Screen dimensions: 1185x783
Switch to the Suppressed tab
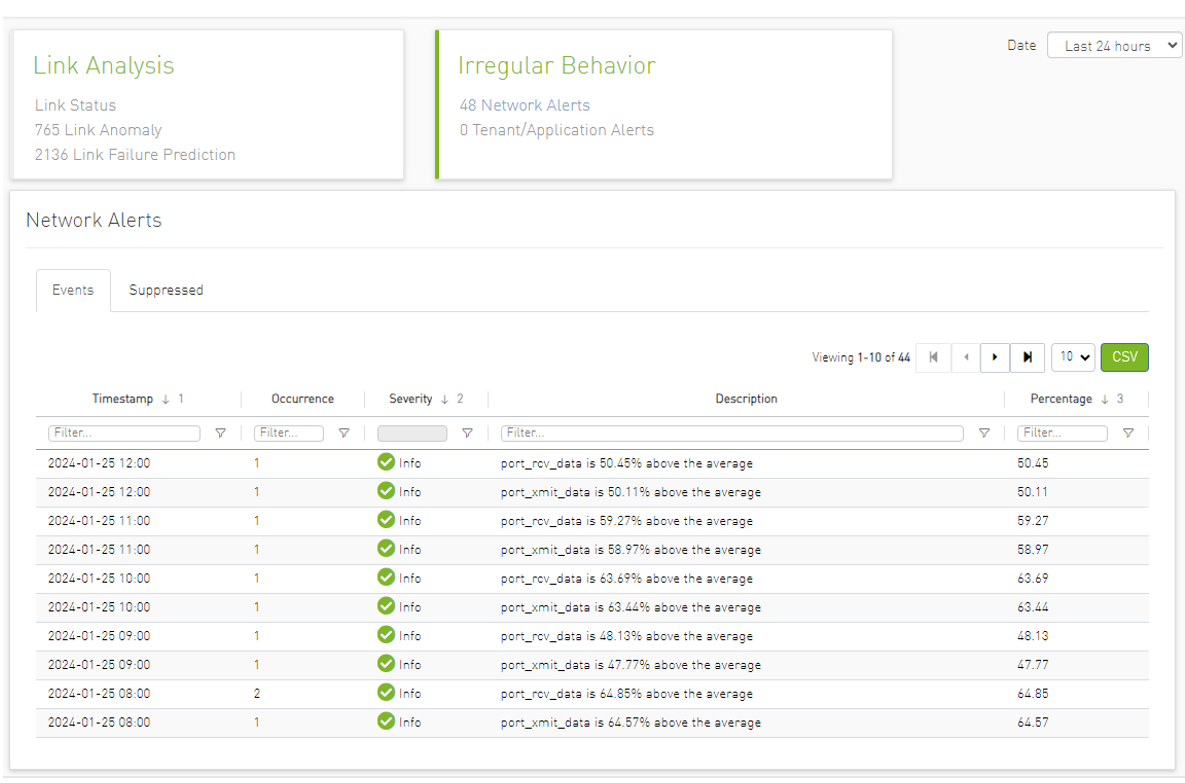click(x=166, y=290)
